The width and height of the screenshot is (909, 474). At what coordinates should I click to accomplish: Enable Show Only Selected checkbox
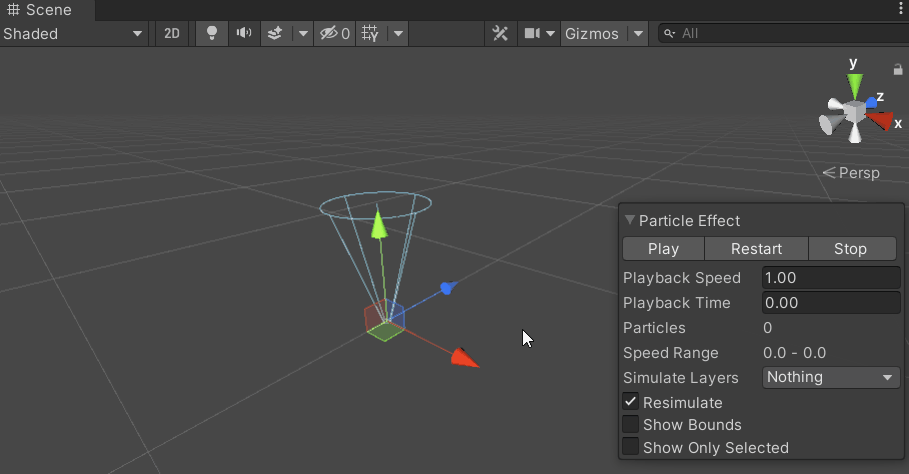click(630, 447)
